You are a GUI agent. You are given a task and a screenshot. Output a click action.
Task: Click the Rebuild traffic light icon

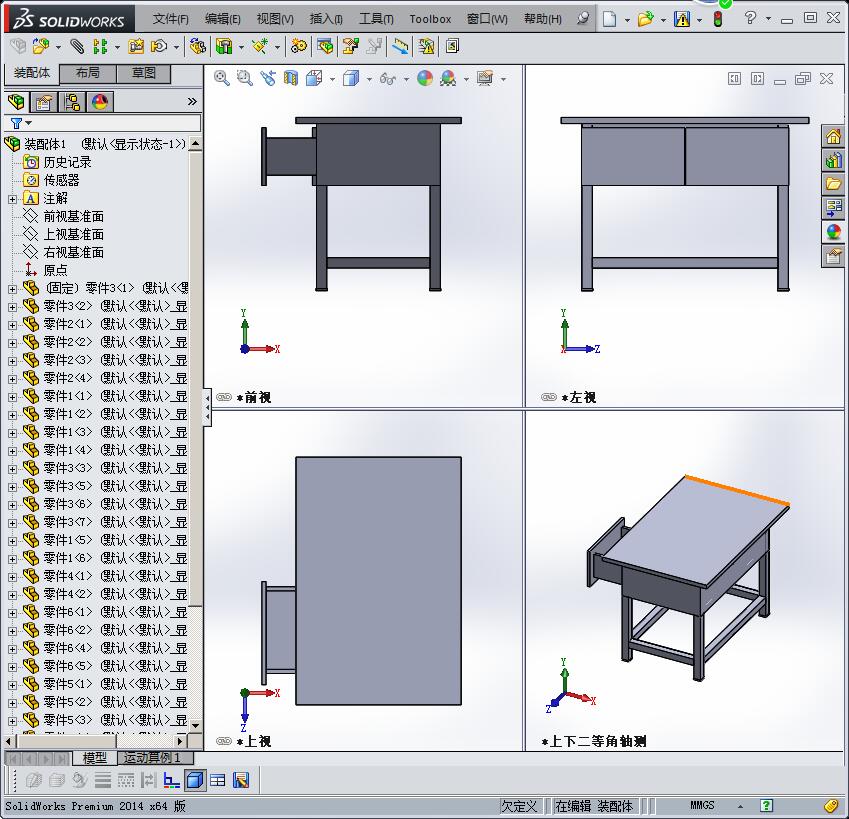pos(719,19)
